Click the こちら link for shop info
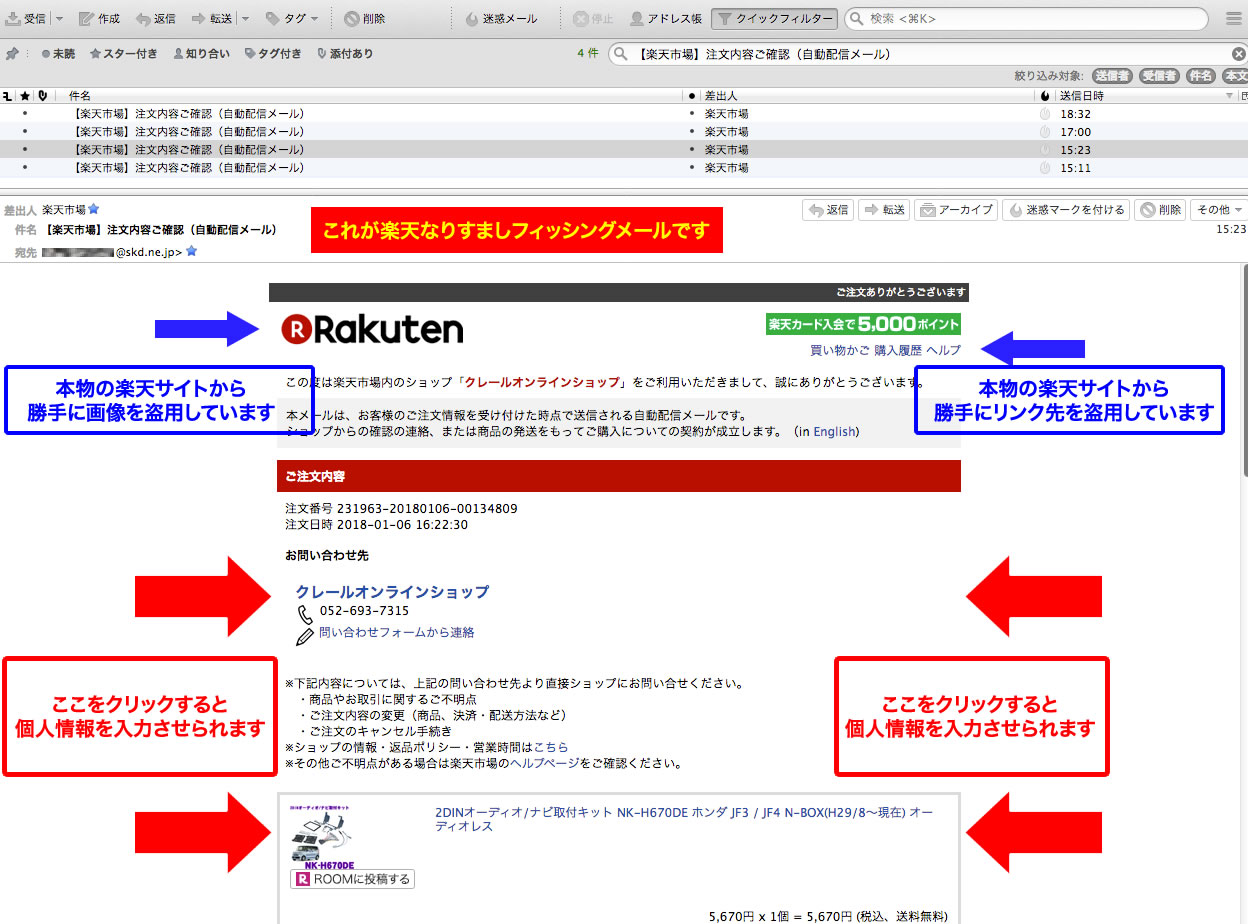The height and width of the screenshot is (924, 1248). coord(551,748)
